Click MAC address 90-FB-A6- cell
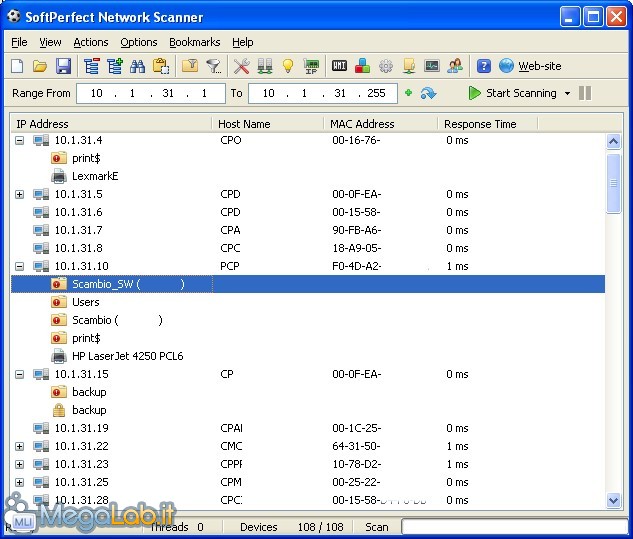Screen dimensions: 633x539 click(x=356, y=231)
